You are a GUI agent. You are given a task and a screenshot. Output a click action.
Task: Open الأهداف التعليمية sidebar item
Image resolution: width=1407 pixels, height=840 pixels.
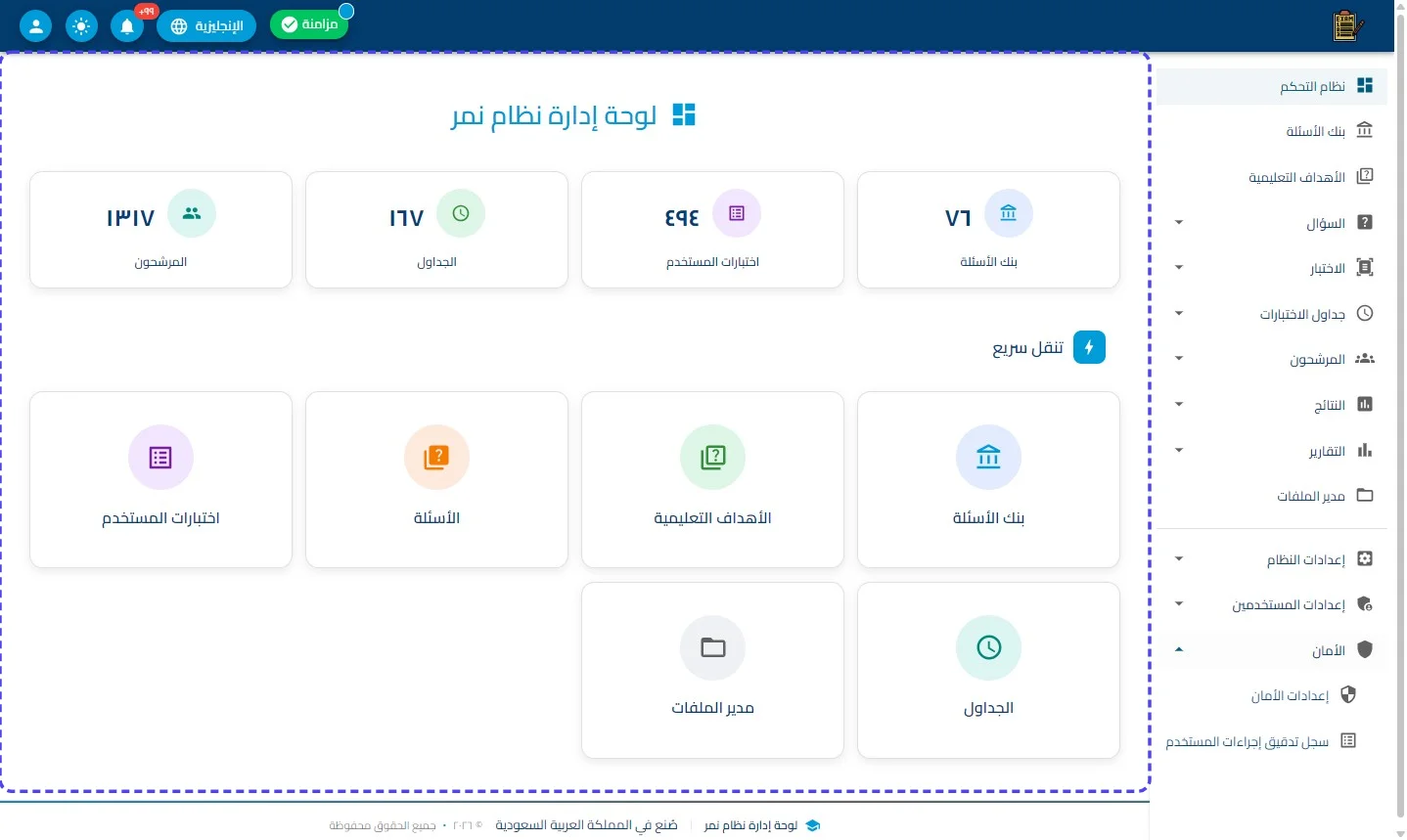1272,177
